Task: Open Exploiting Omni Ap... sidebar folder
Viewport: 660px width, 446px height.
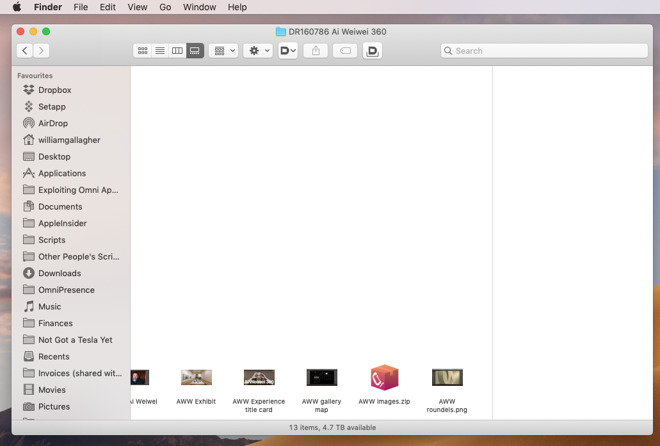Action: 70,190
